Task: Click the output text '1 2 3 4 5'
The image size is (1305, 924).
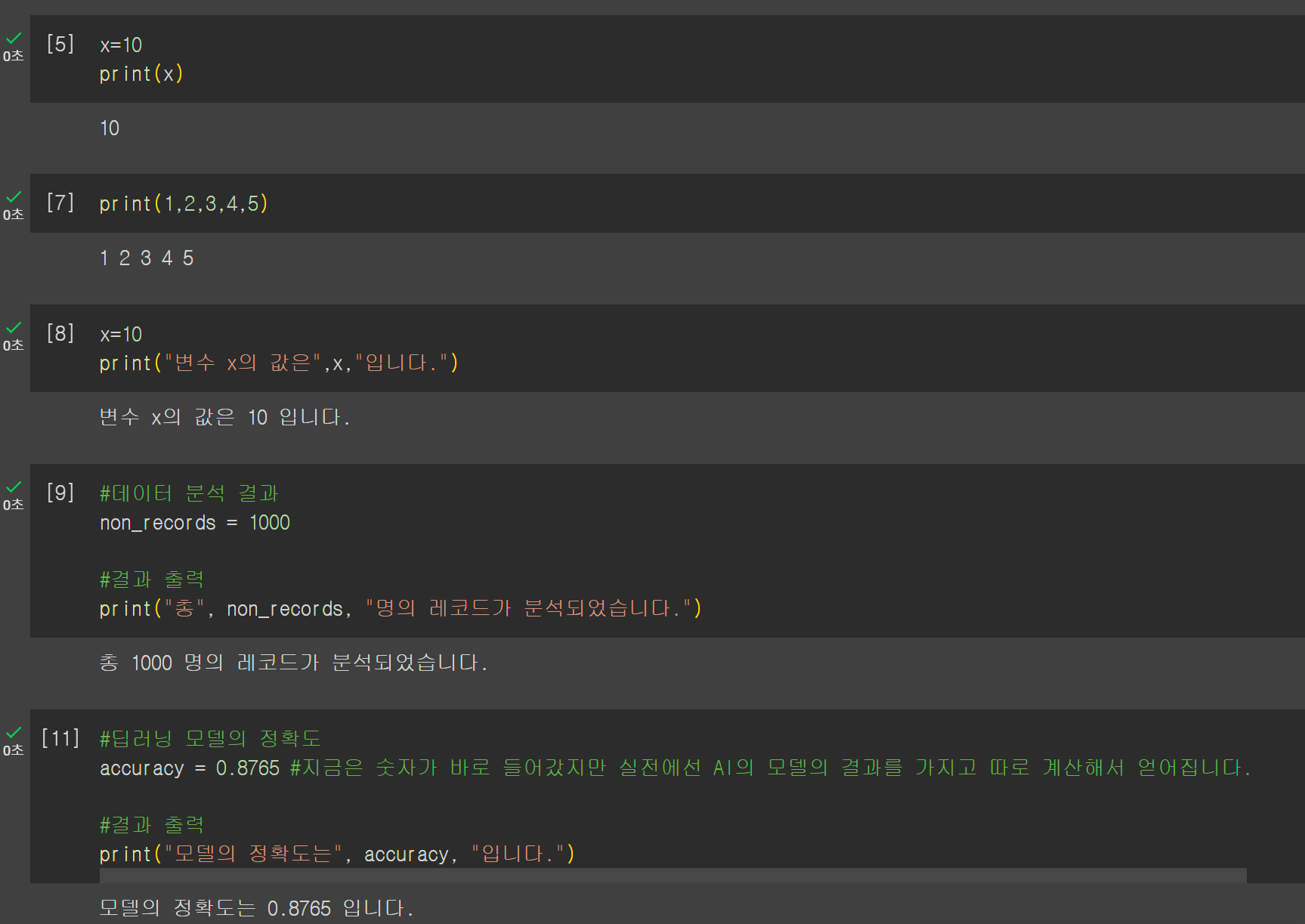Action: [147, 258]
